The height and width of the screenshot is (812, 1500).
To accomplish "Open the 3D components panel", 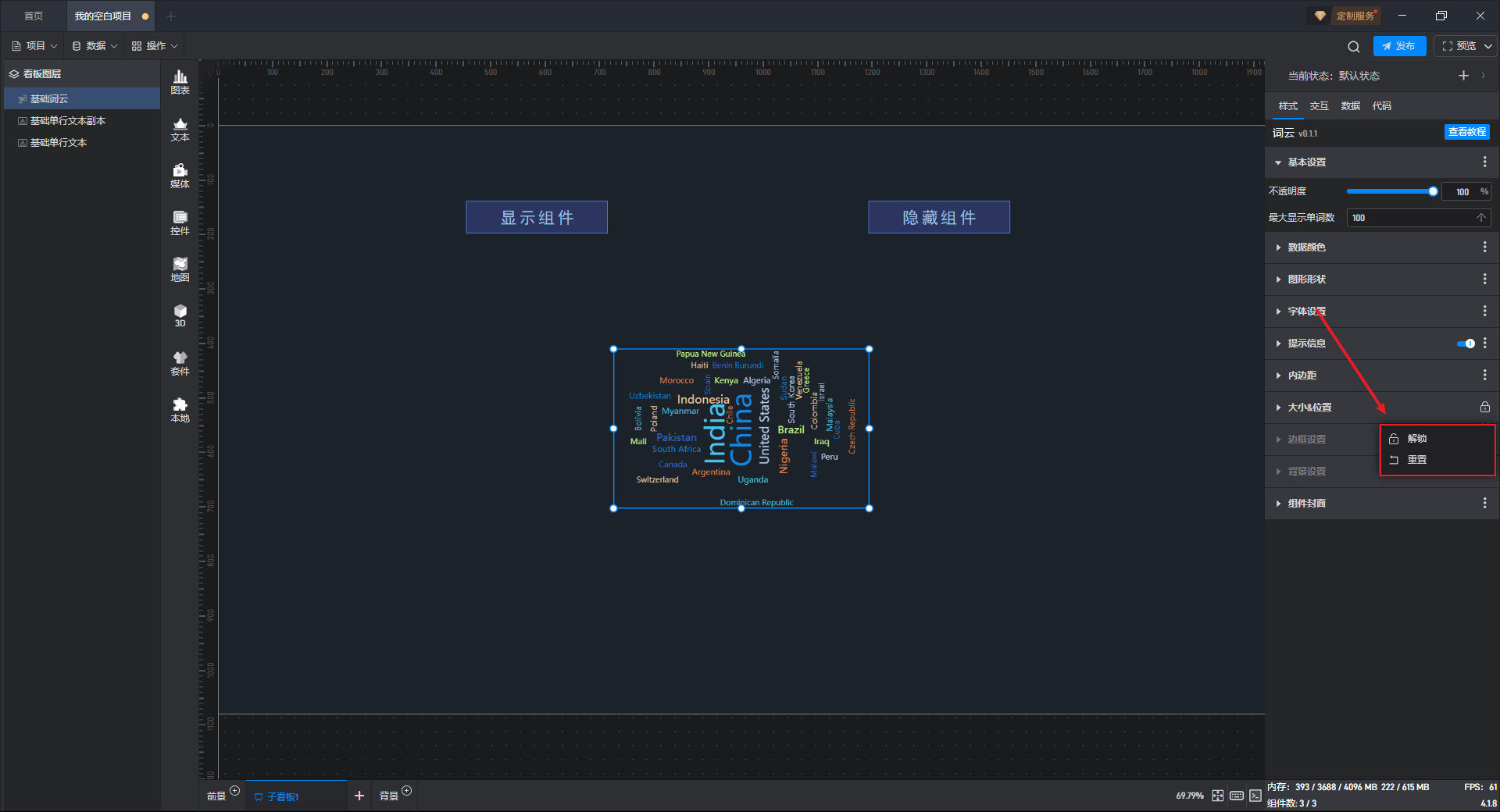I will (180, 315).
